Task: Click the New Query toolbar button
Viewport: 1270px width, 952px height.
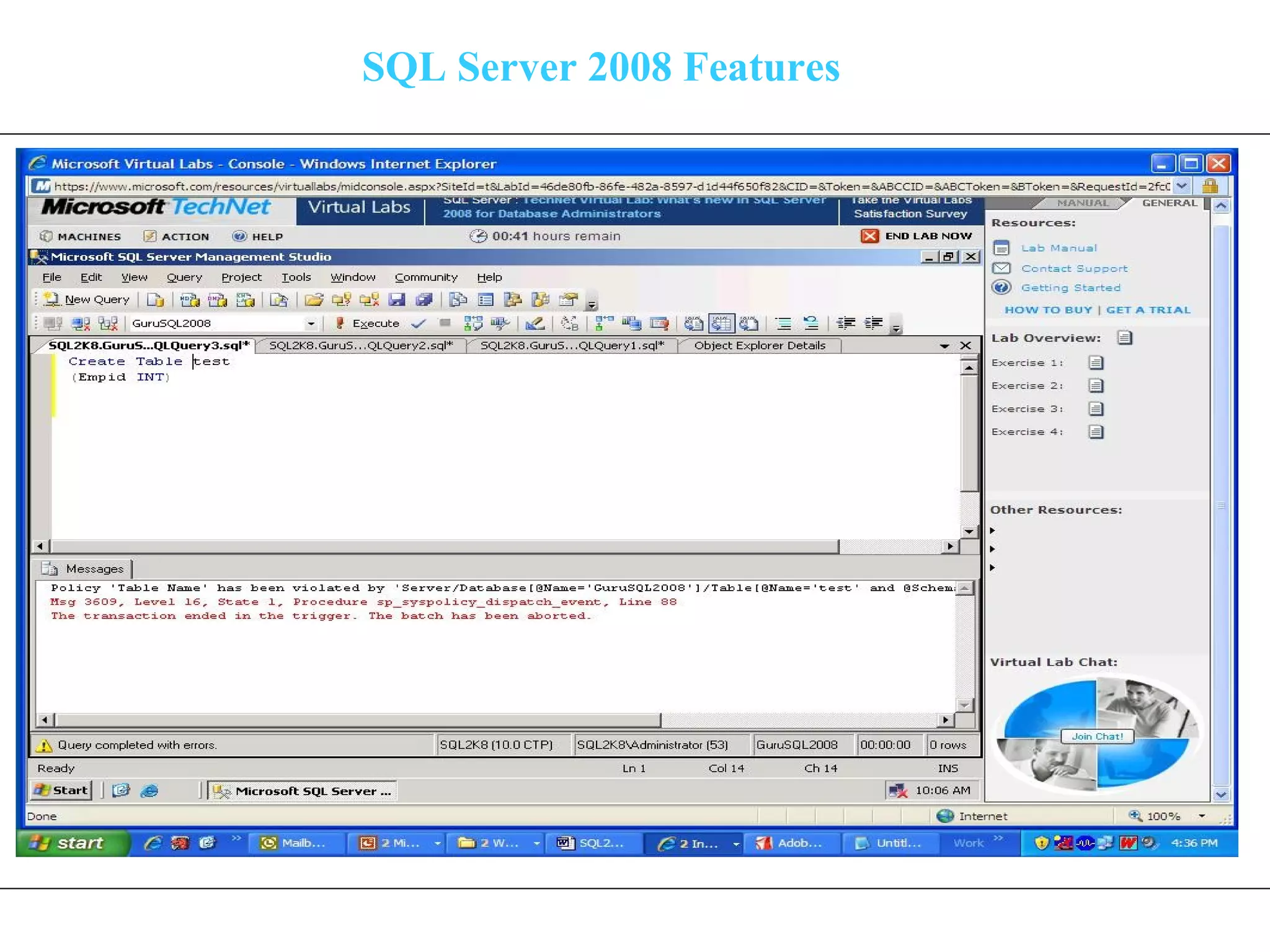Action: (x=87, y=300)
